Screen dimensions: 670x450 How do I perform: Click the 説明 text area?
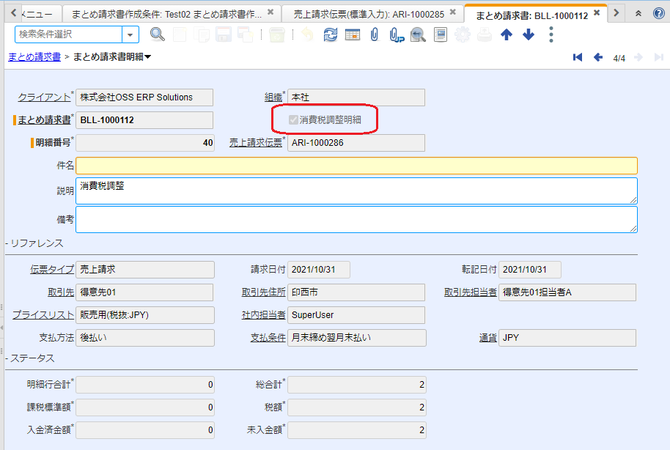(x=356, y=191)
